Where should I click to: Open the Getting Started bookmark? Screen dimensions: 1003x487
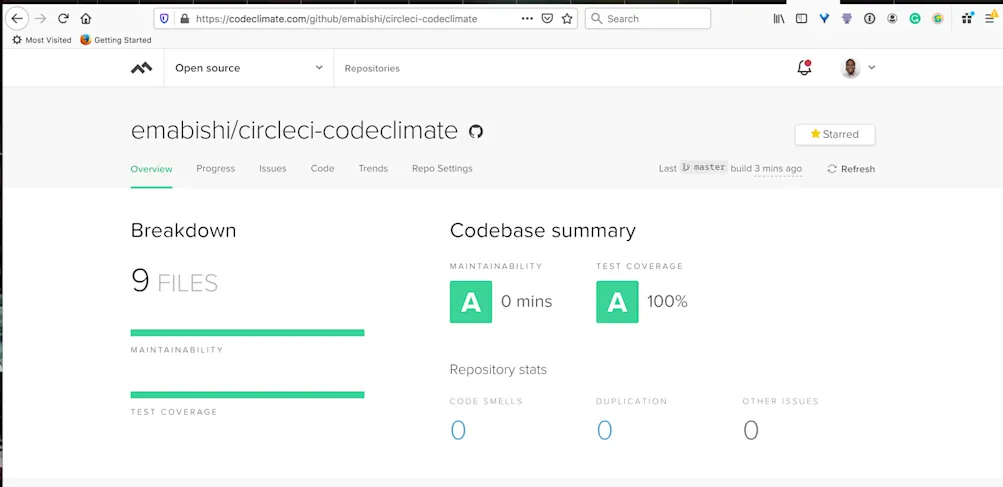pyautogui.click(x=116, y=40)
